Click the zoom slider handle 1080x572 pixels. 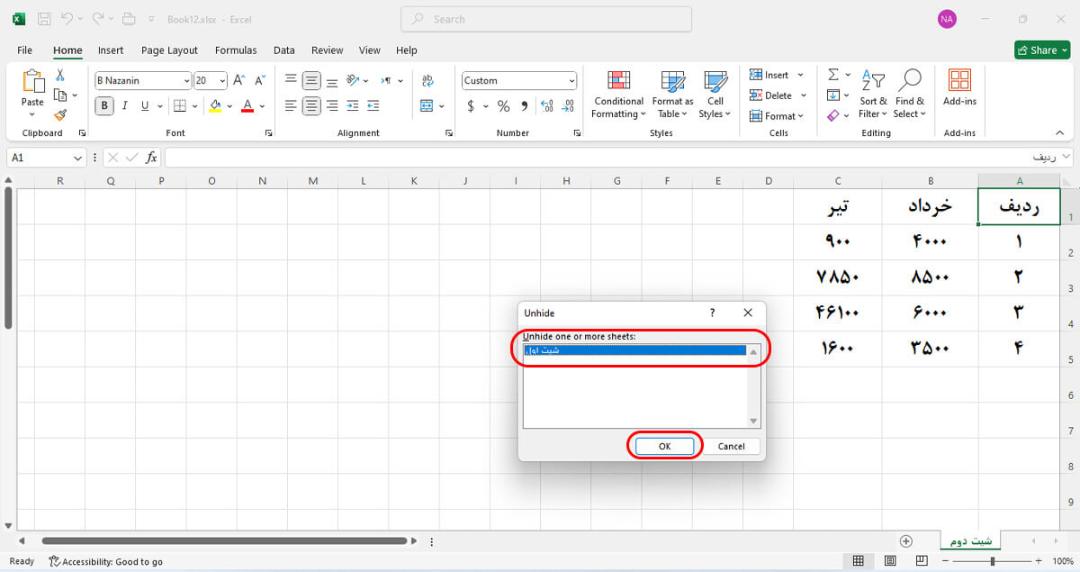click(x=993, y=561)
